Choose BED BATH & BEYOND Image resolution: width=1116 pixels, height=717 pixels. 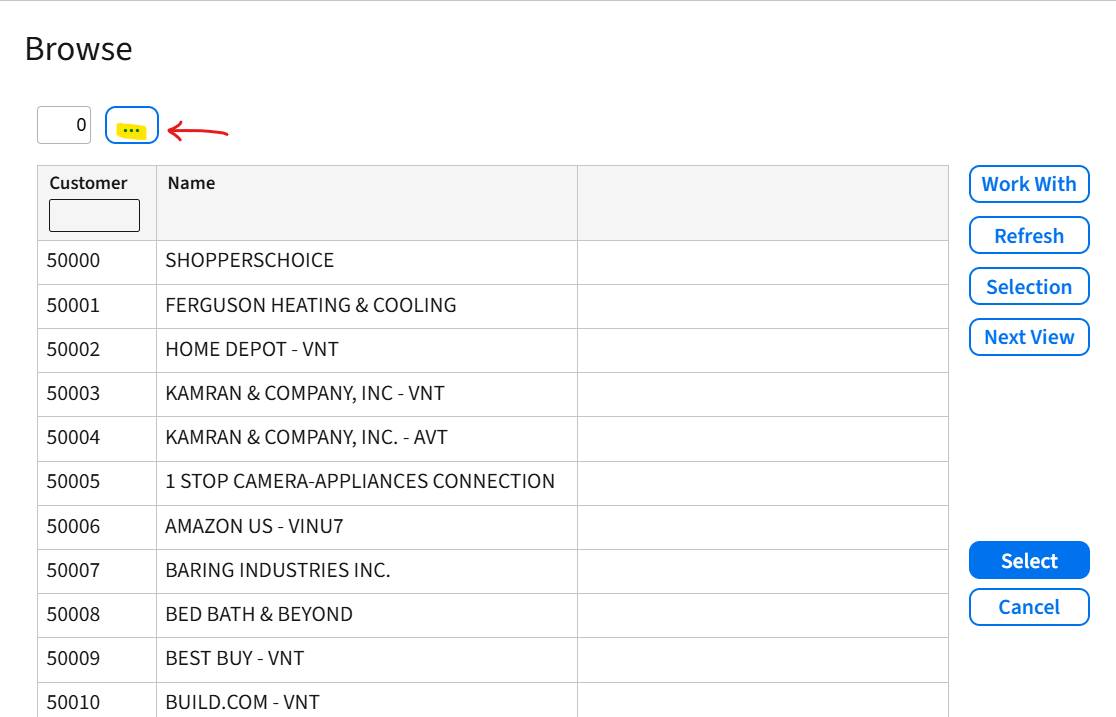(259, 615)
